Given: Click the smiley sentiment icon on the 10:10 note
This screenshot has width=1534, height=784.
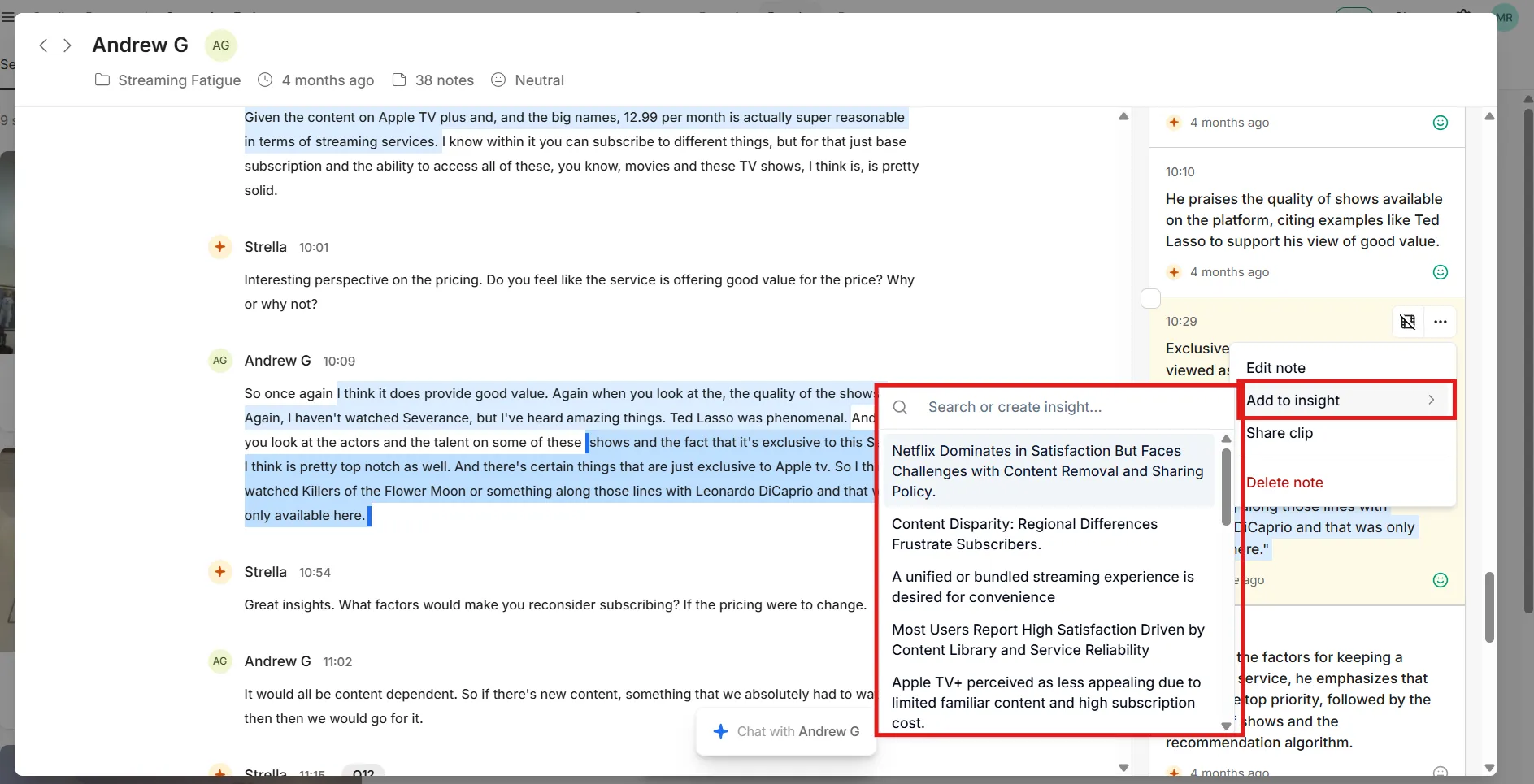Looking at the screenshot, I should [x=1441, y=272].
